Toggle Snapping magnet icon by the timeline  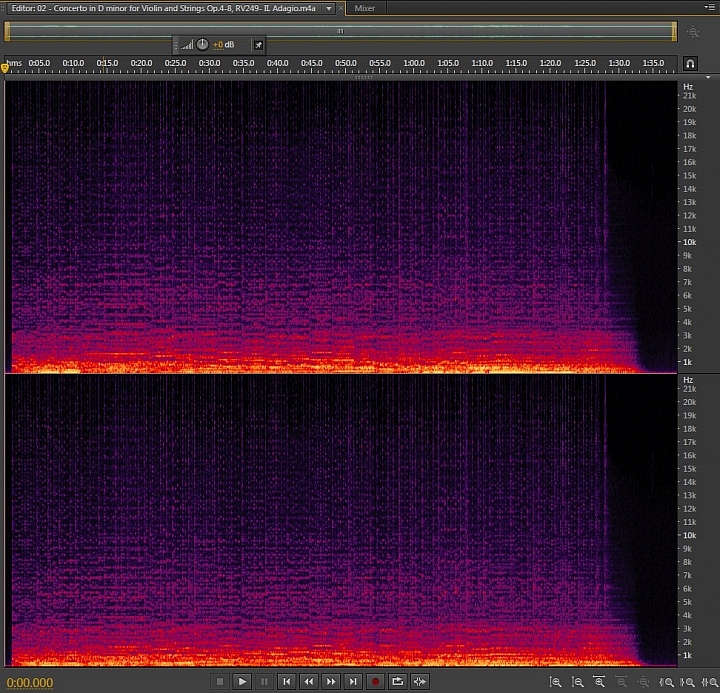pyautogui.click(x=690, y=63)
